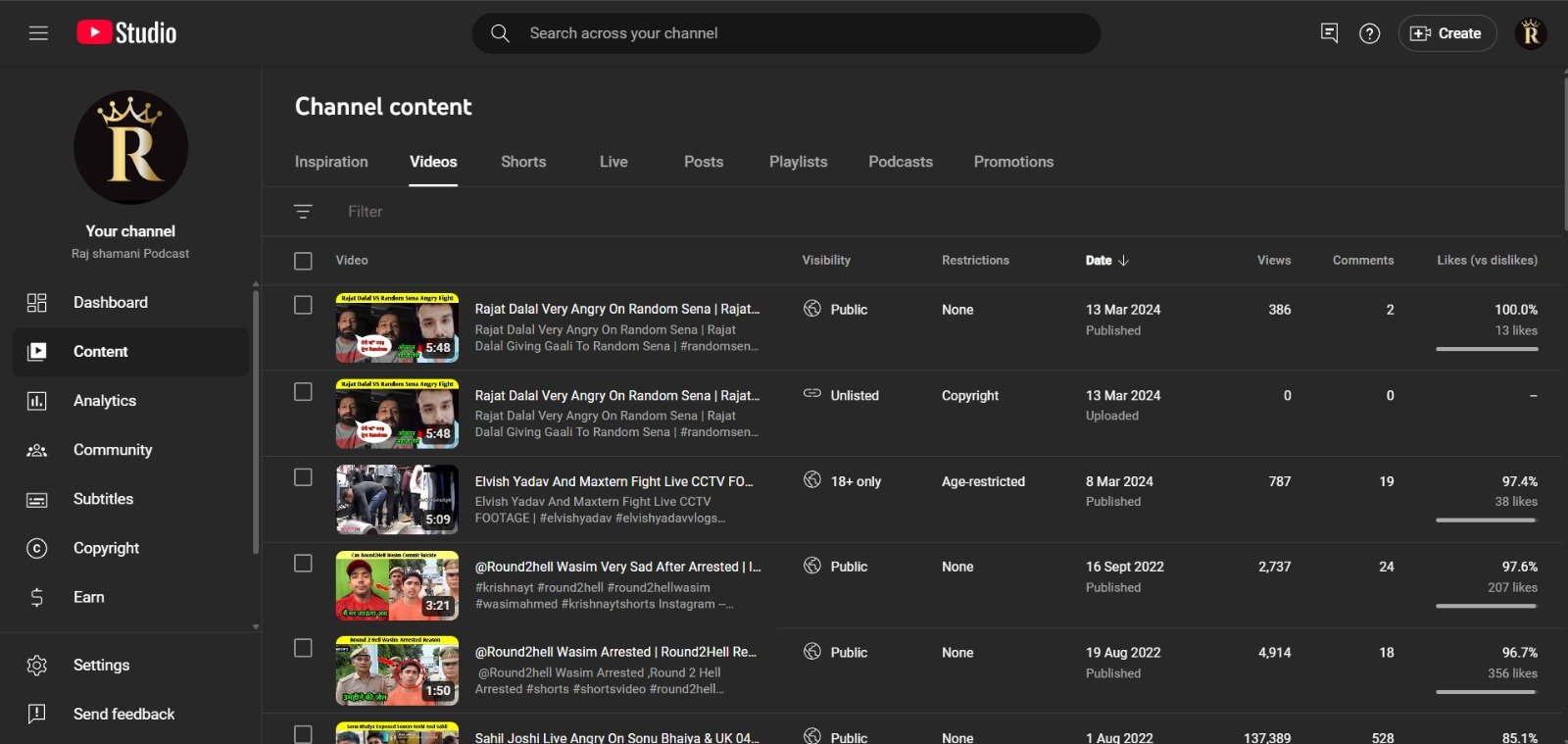
Task: Click the Send feedback exclamation icon
Action: point(36,714)
